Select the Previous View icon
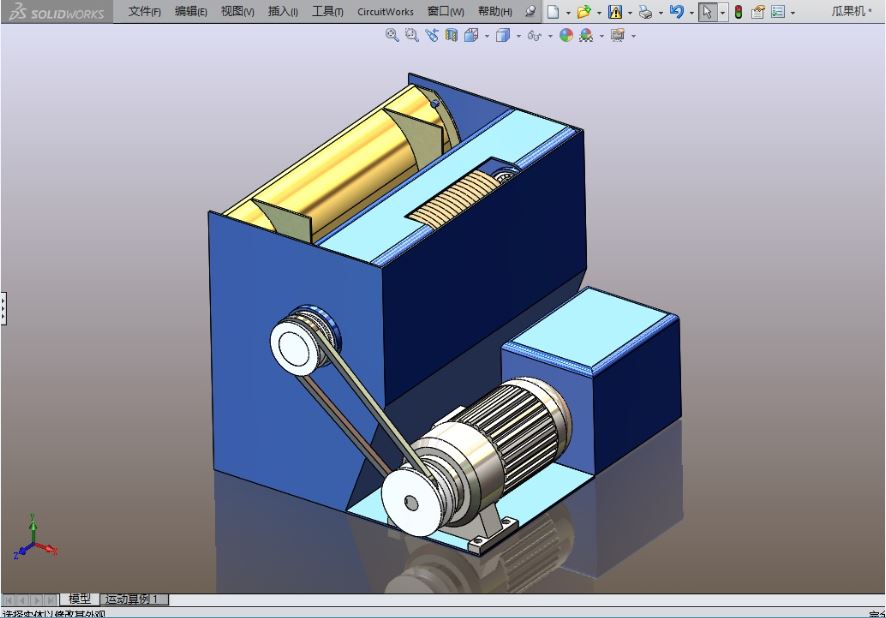The width and height of the screenshot is (886, 618). (432, 35)
